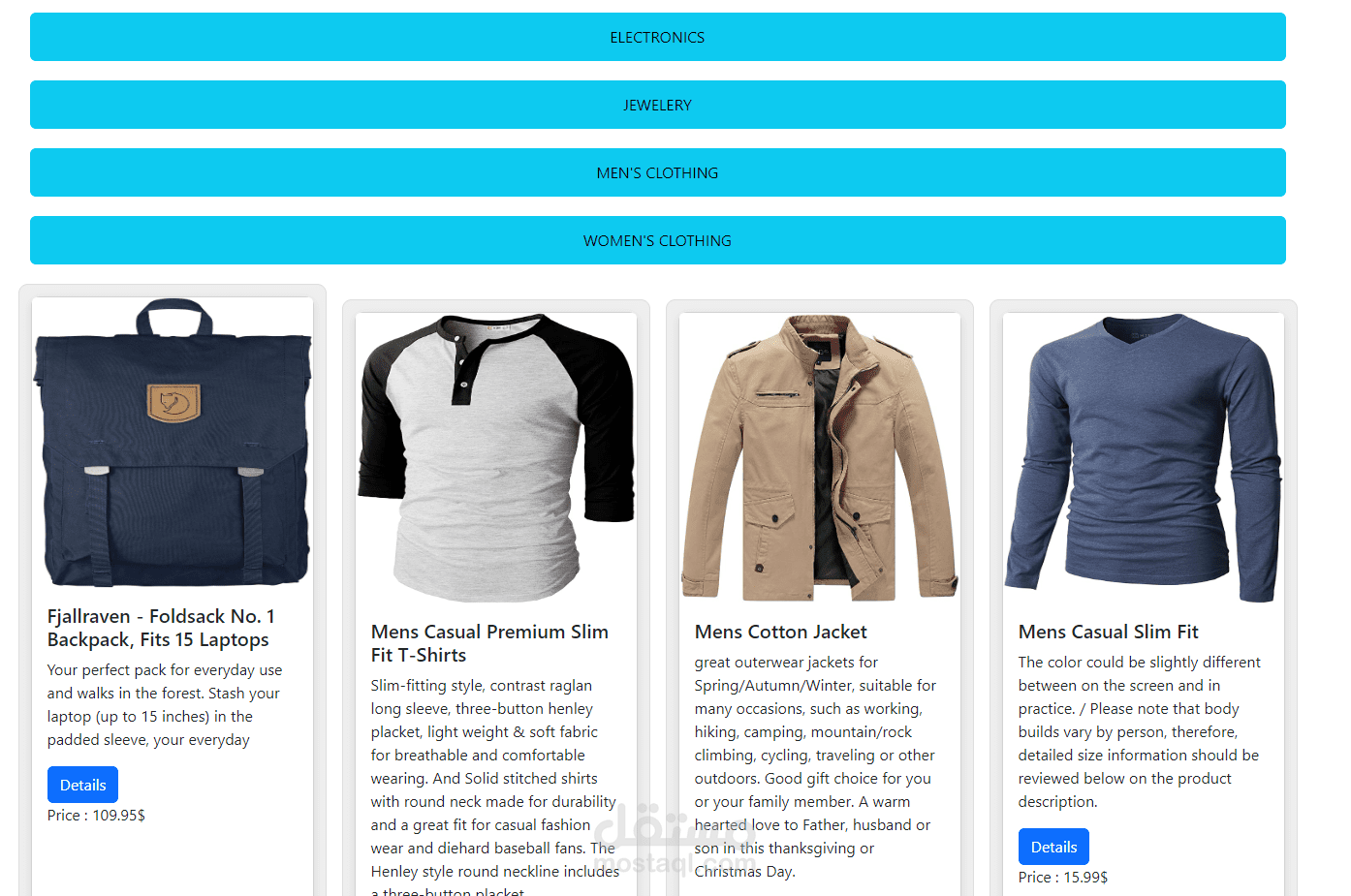The height and width of the screenshot is (896, 1351).
Task: Click the Mens Casual Slim Fit title
Action: tap(1109, 632)
